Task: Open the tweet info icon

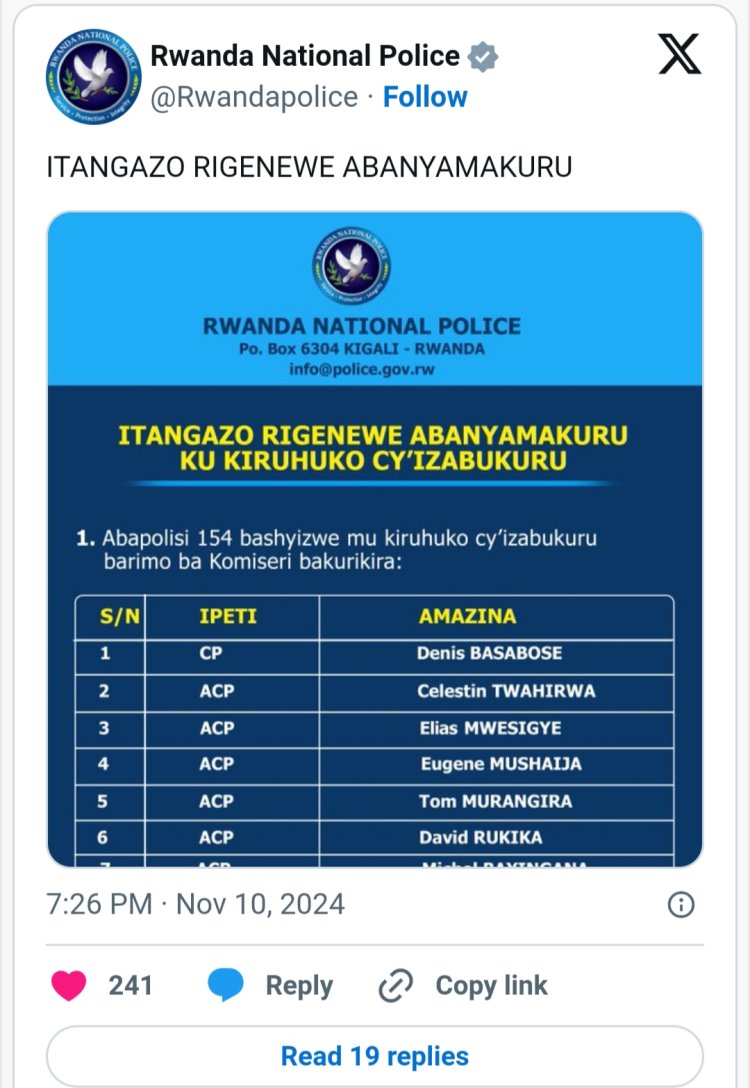Action: (680, 905)
